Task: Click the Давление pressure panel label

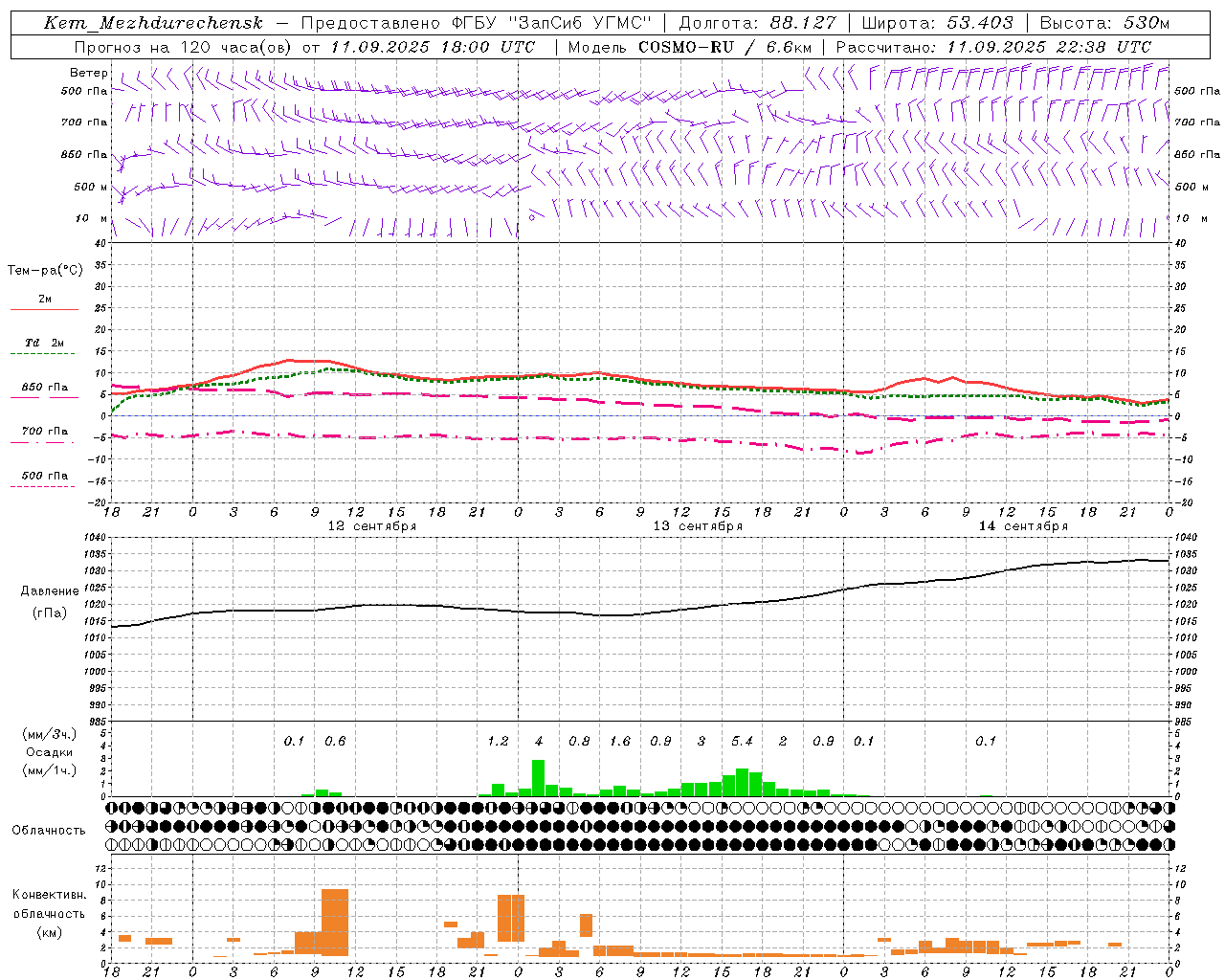Action: [x=50, y=591]
